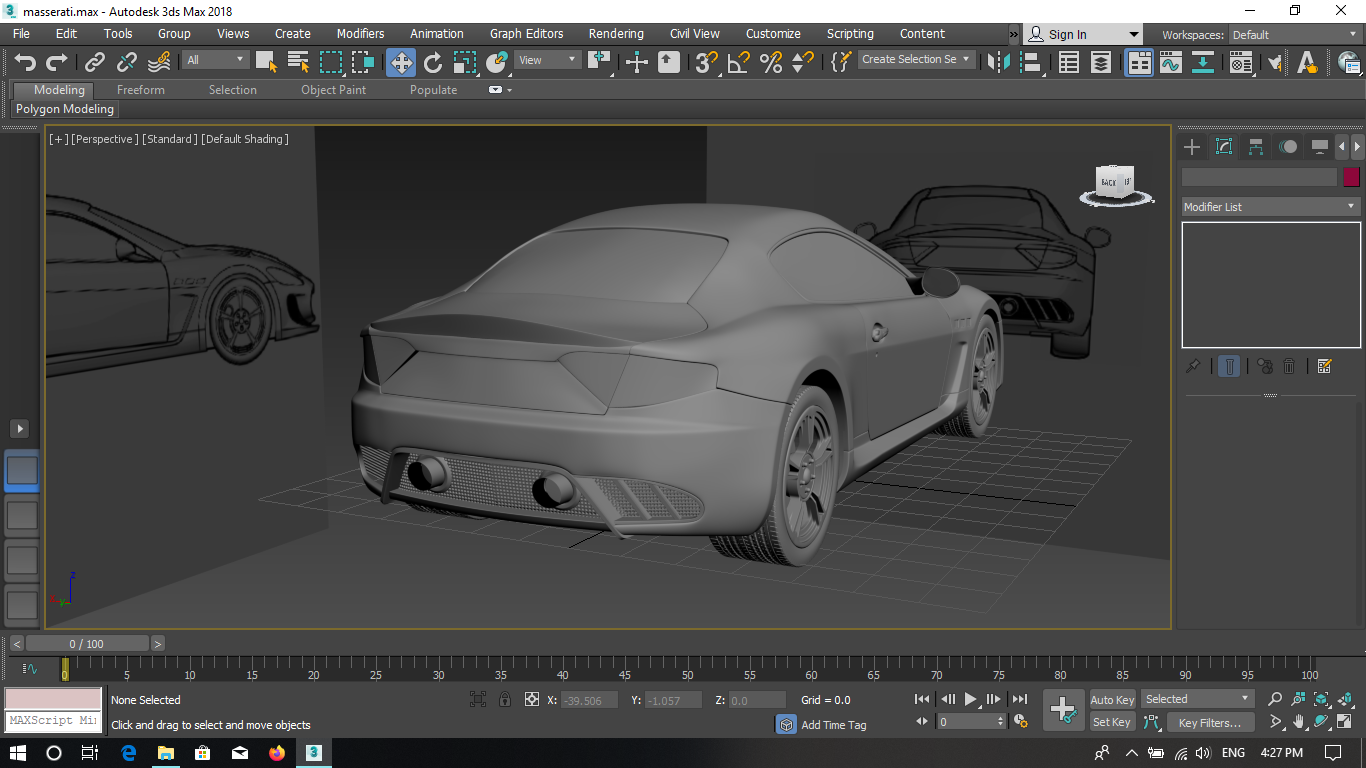
Task: Toggle Key Mode next to frame field
Action: (920, 721)
